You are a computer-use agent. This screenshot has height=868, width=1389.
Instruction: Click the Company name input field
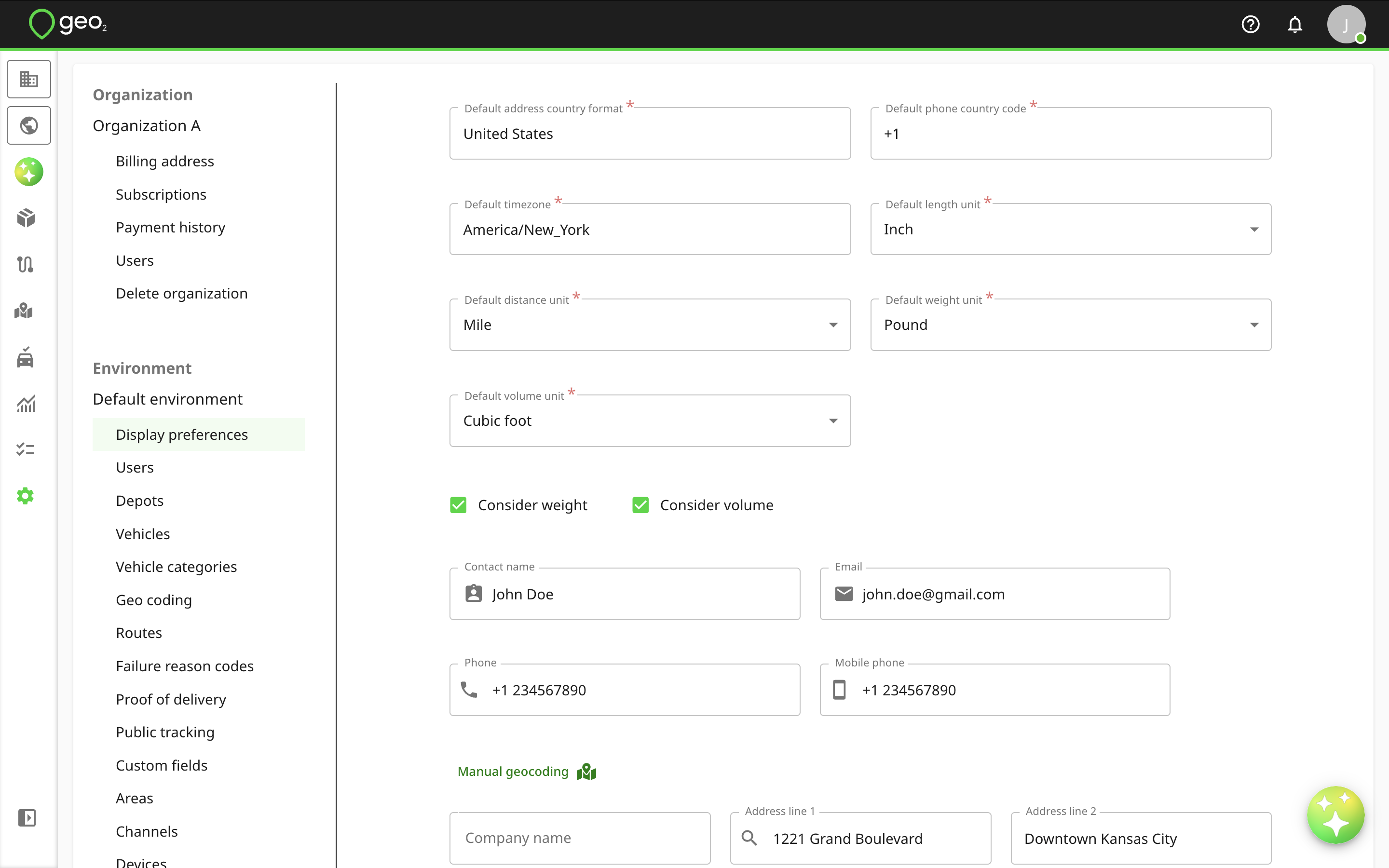pos(580,838)
